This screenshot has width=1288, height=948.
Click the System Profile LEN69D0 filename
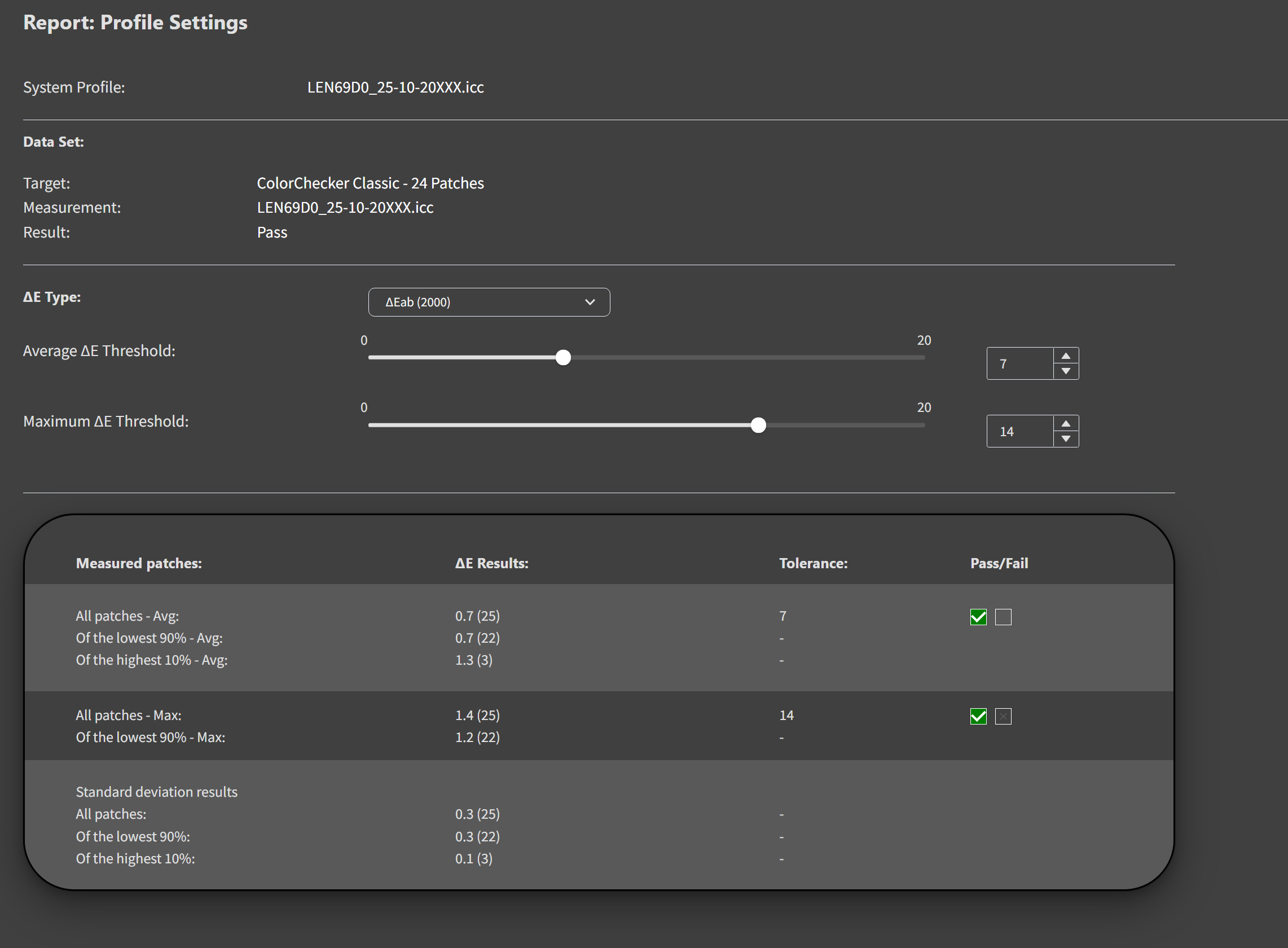tap(395, 87)
